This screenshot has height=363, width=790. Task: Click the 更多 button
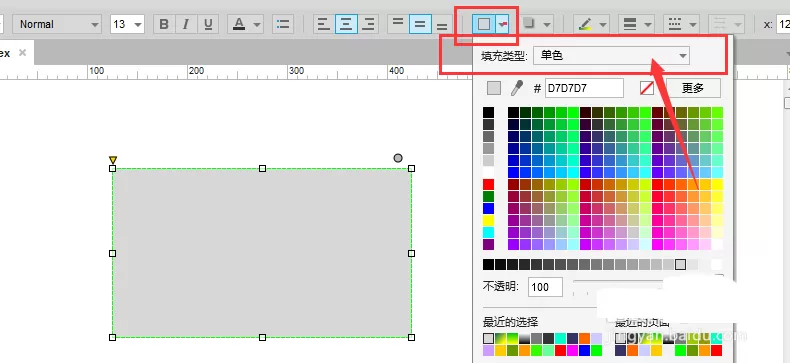tap(693, 88)
